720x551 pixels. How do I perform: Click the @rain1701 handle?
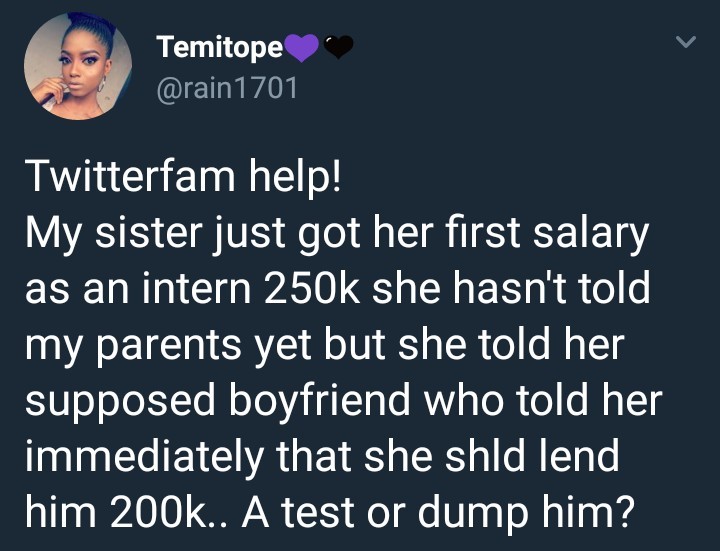227,89
